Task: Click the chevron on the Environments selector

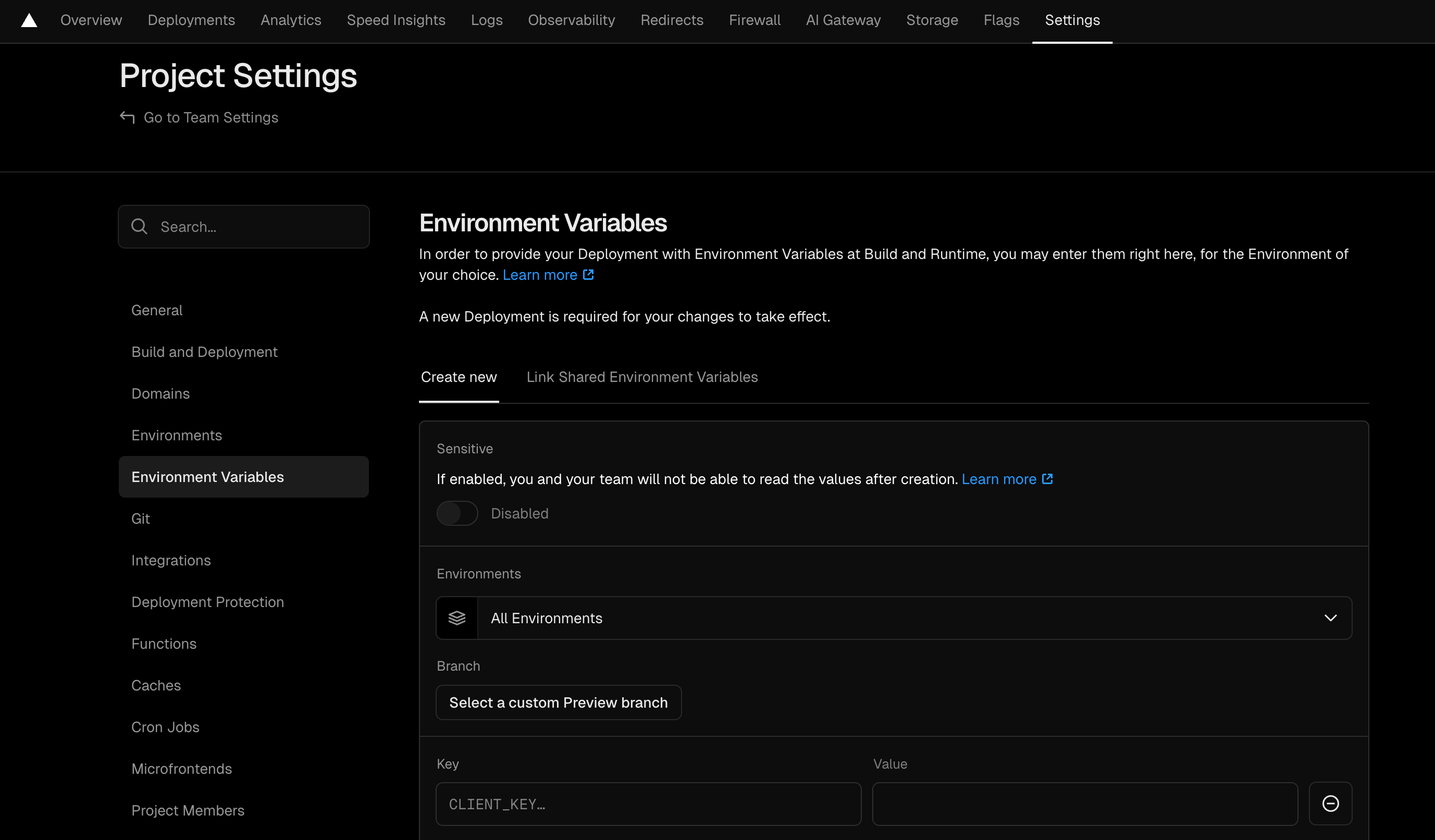Action: point(1331,618)
